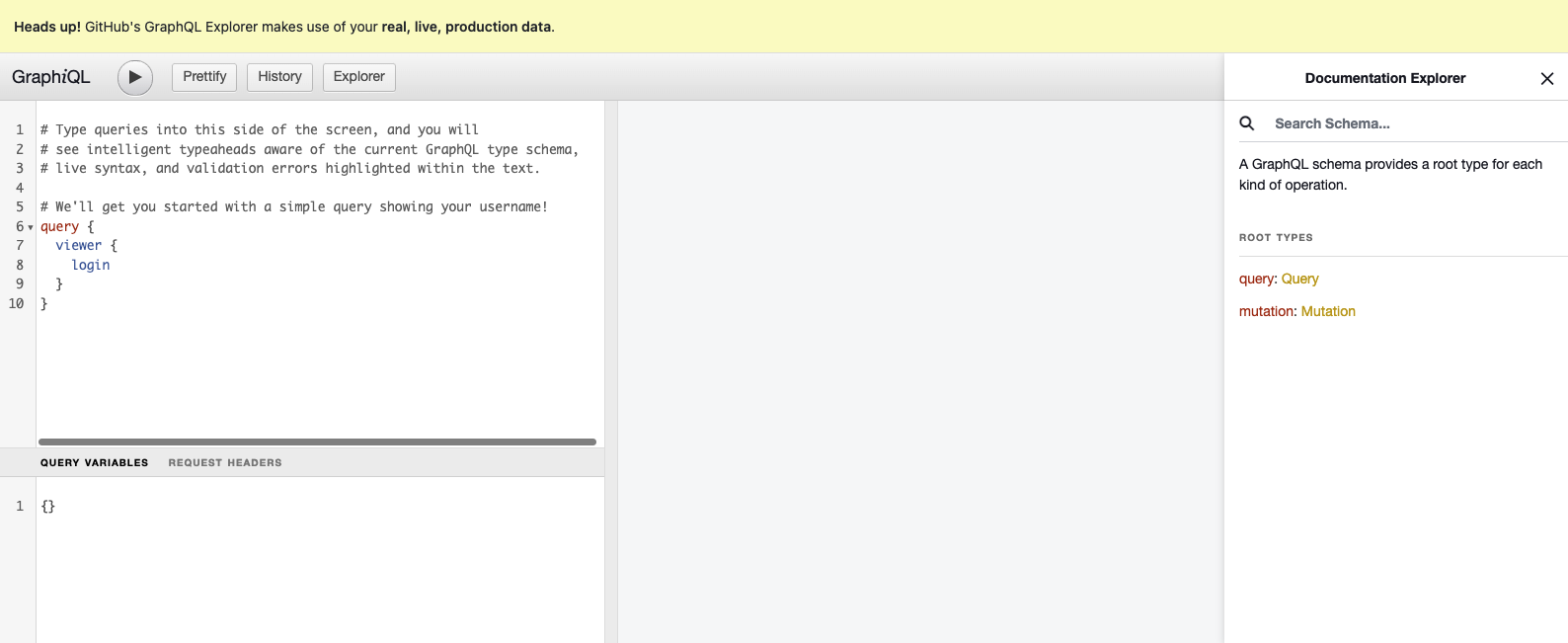Image resolution: width=1568 pixels, height=643 pixels.
Task: Click the Prettify button
Action: [204, 77]
